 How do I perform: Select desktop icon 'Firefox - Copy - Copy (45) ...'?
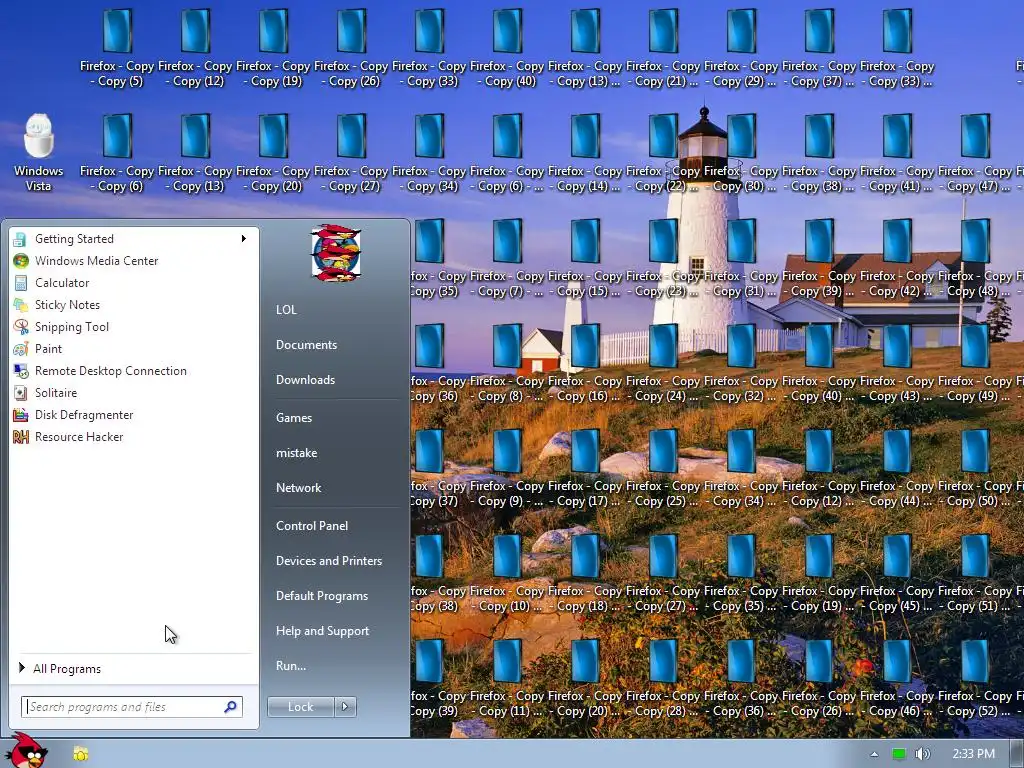tap(897, 574)
